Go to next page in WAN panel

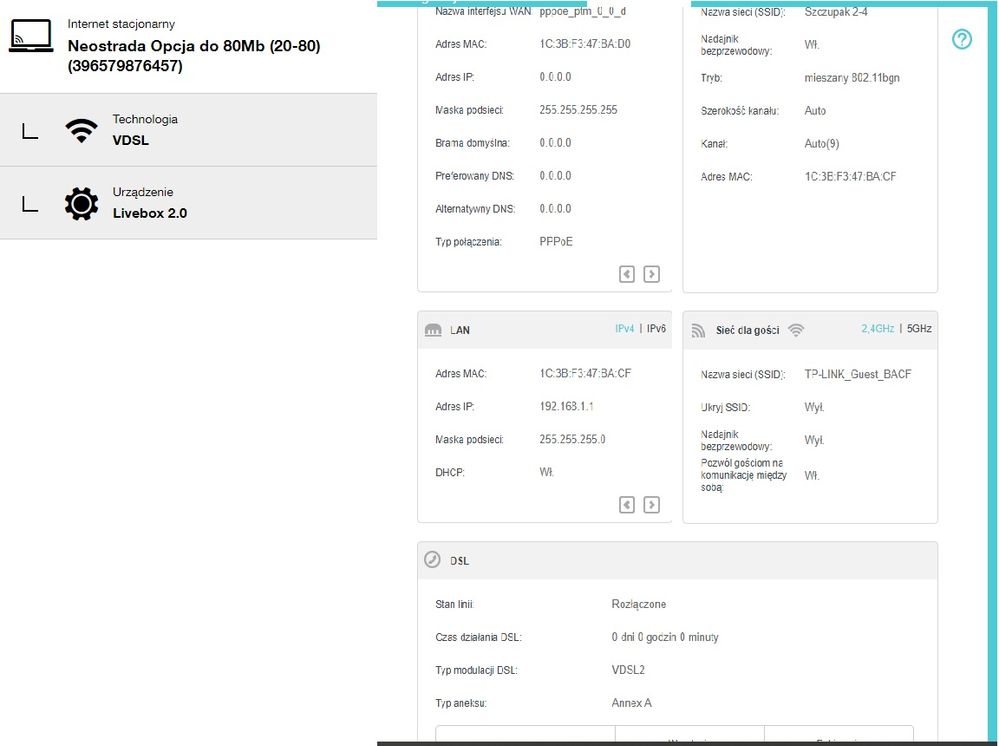point(651,274)
